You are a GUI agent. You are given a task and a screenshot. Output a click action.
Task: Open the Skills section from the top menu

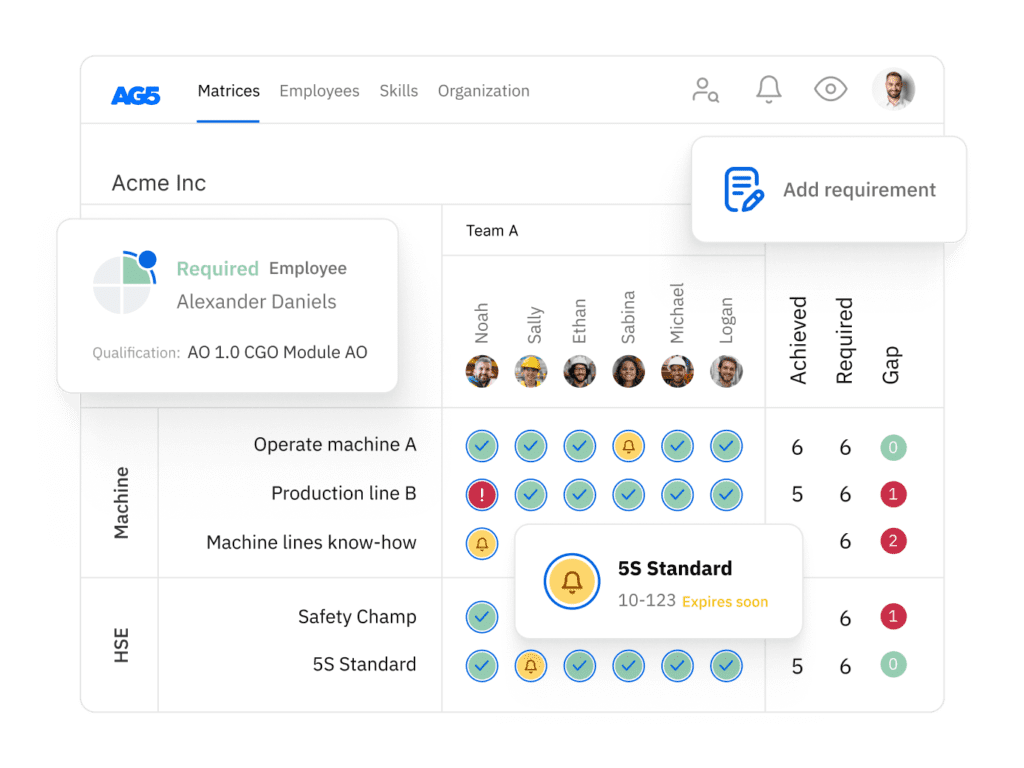[x=399, y=90]
